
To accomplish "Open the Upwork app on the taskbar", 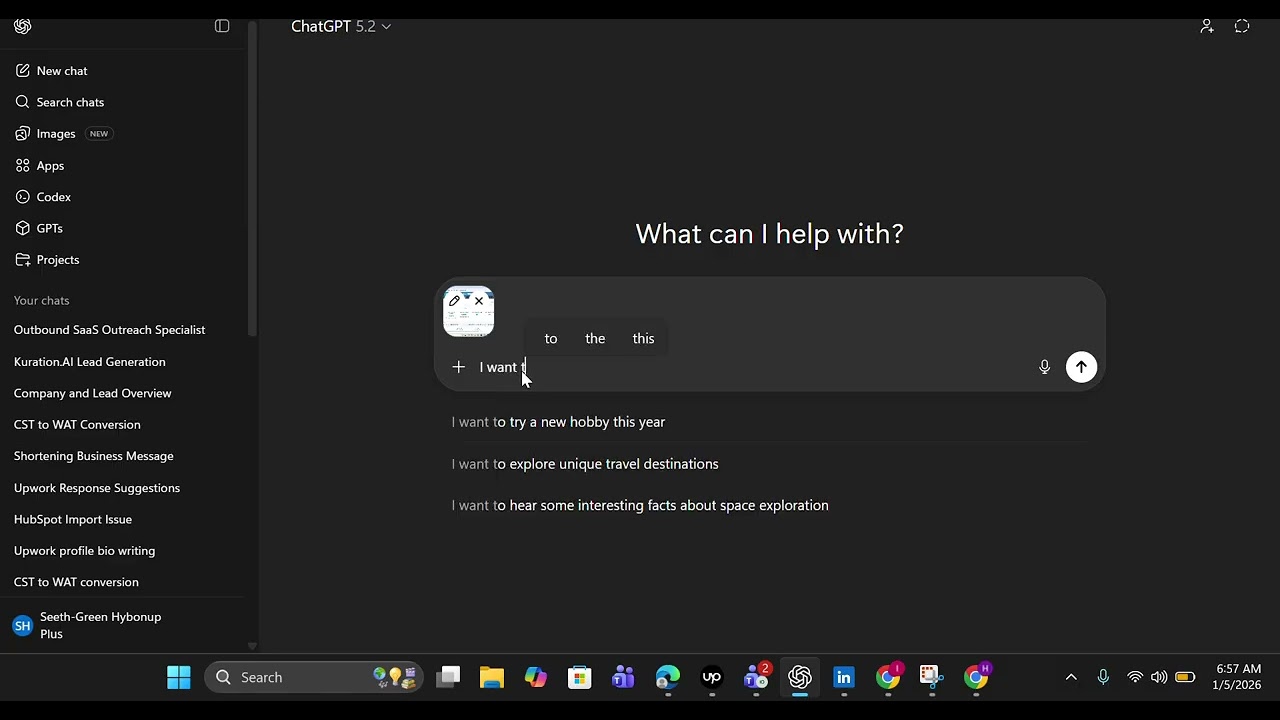I will 712,678.
